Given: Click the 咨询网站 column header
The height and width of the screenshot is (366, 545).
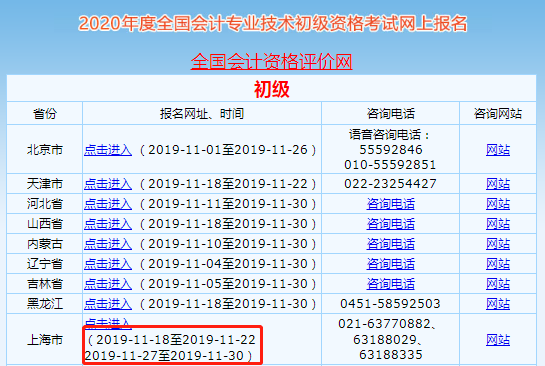Looking at the screenshot, I should 498,114.
